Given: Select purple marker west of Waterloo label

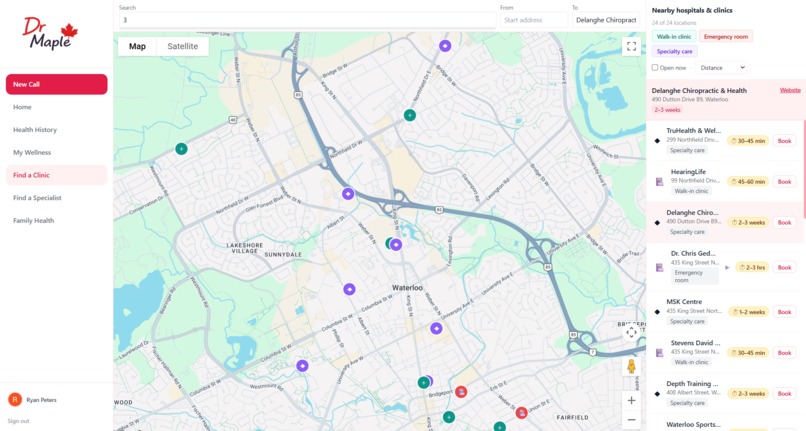Looking at the screenshot, I should [350, 289].
